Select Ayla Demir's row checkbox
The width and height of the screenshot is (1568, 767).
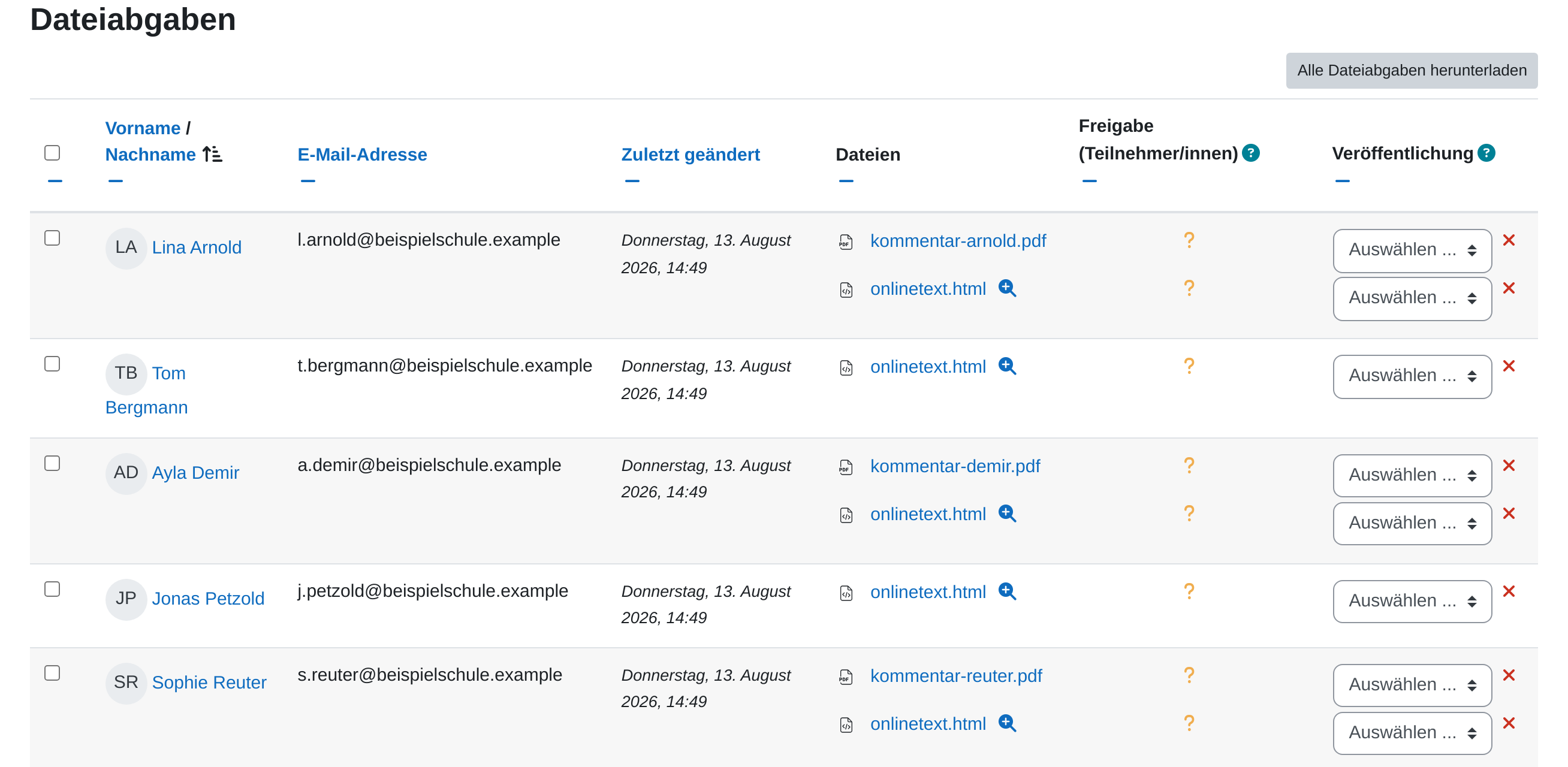coord(52,463)
